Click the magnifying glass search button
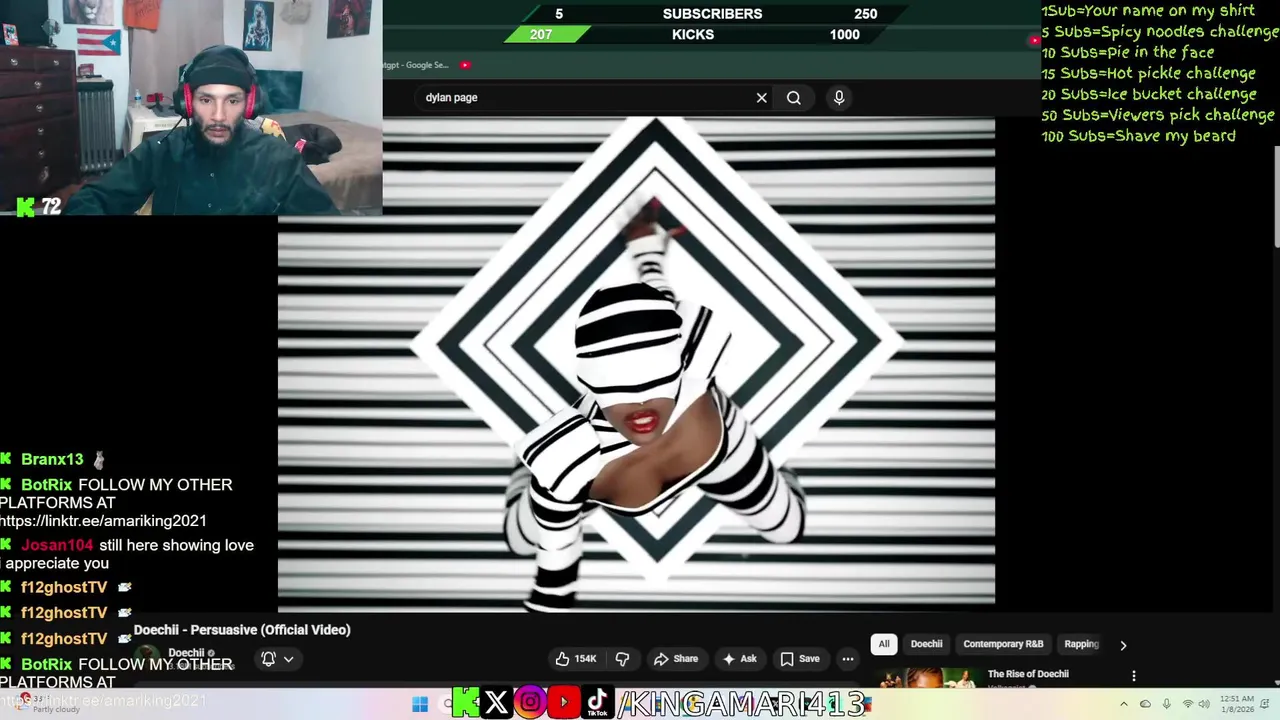The width and height of the screenshot is (1280, 720). tap(794, 98)
